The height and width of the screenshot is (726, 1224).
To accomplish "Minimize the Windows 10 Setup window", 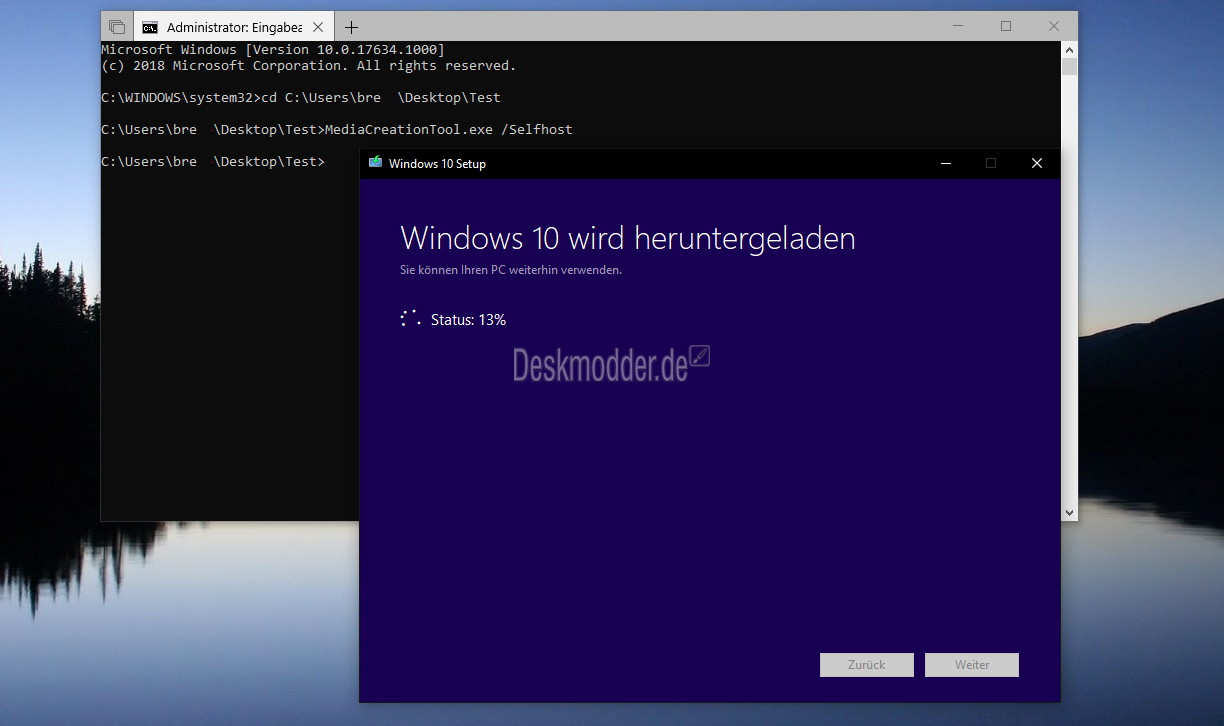I will point(945,163).
